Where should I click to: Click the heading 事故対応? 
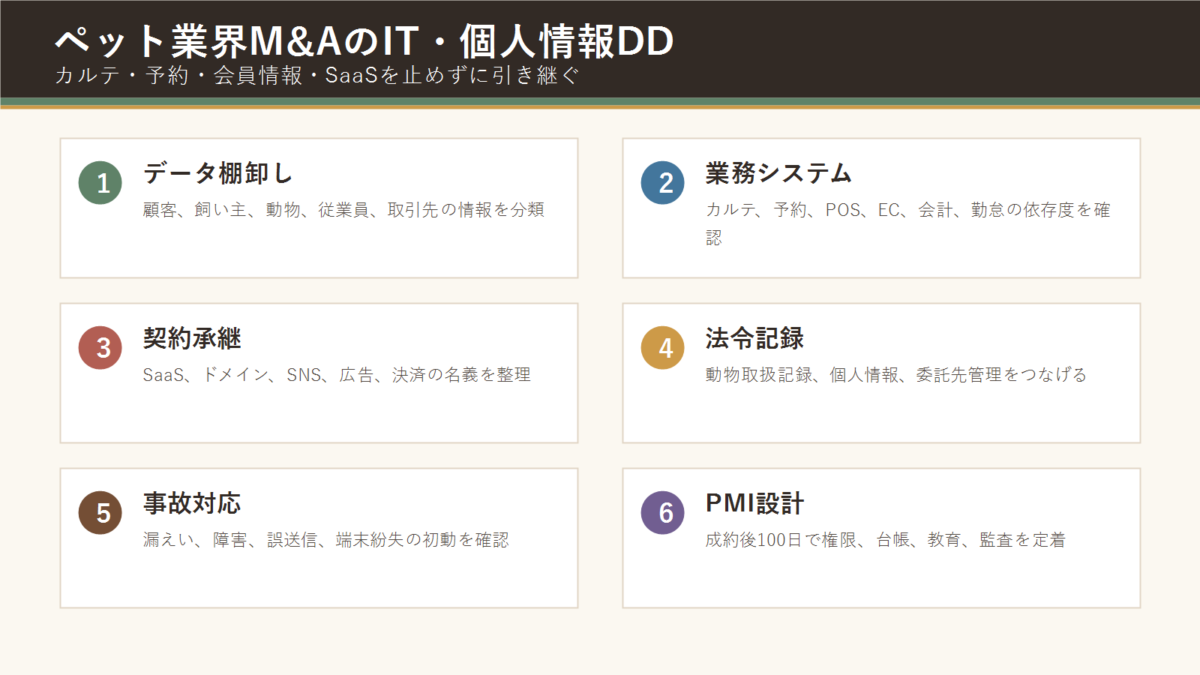pos(192,503)
